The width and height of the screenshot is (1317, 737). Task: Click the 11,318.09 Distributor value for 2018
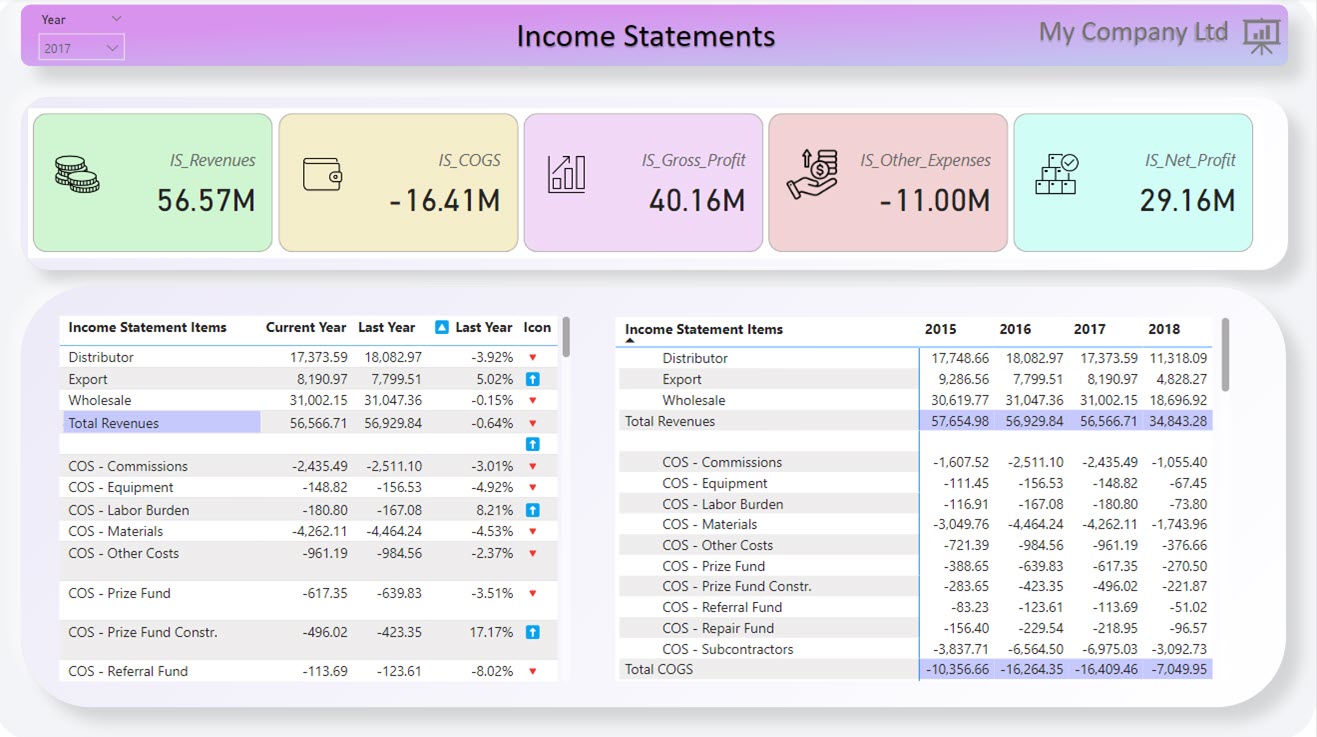pyautogui.click(x=1179, y=358)
